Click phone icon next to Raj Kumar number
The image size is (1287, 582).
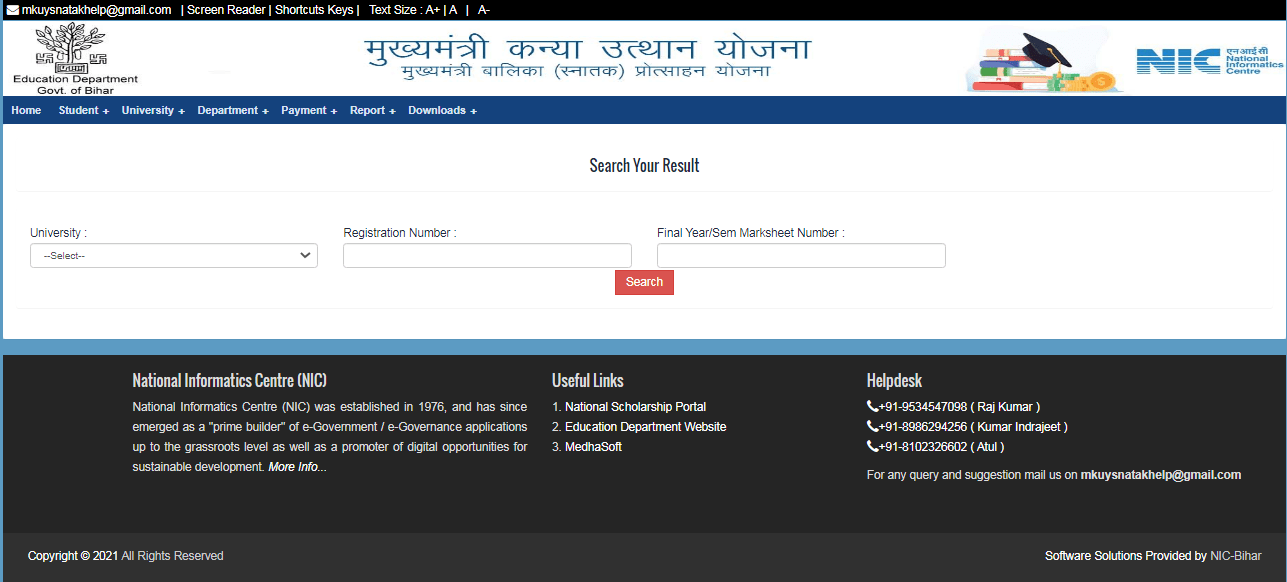(x=872, y=407)
